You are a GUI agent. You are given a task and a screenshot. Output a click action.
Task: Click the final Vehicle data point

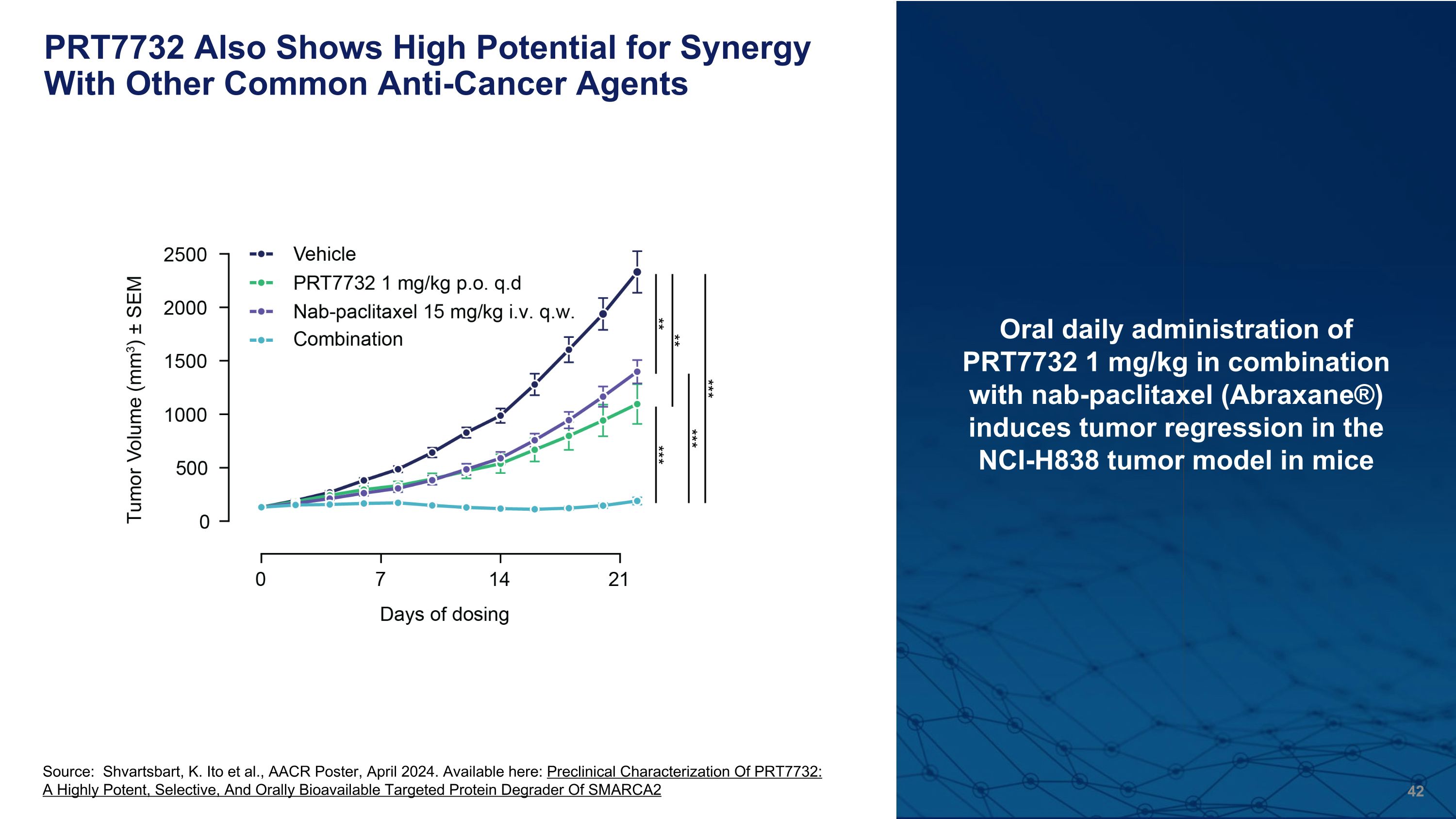637,272
